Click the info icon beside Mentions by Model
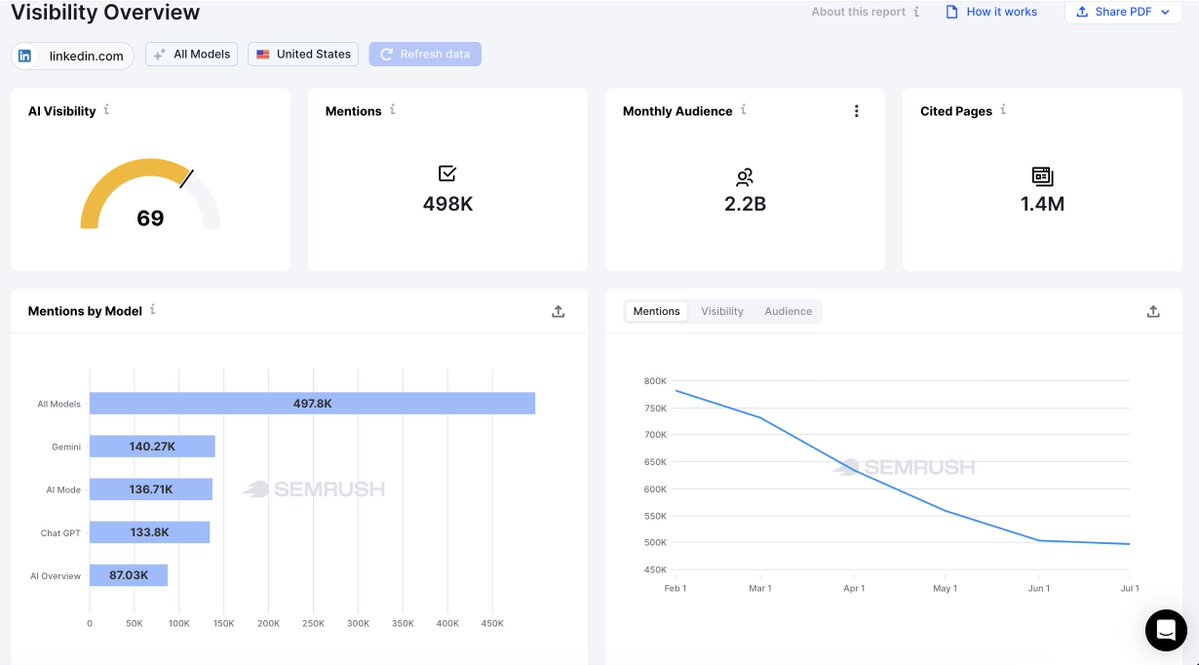Image resolution: width=1199 pixels, height=665 pixels. point(153,310)
